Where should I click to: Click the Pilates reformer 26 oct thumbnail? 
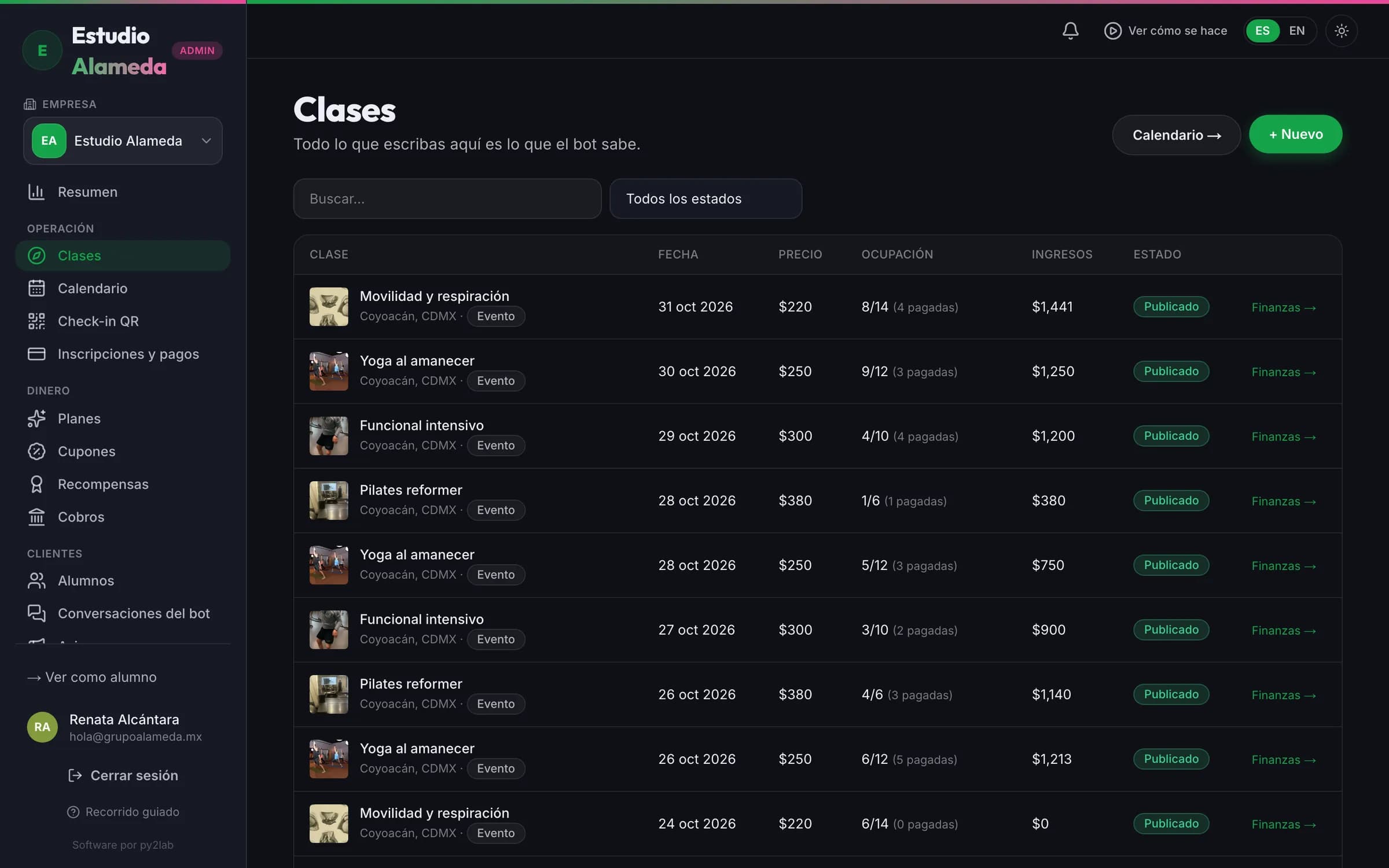click(329, 694)
